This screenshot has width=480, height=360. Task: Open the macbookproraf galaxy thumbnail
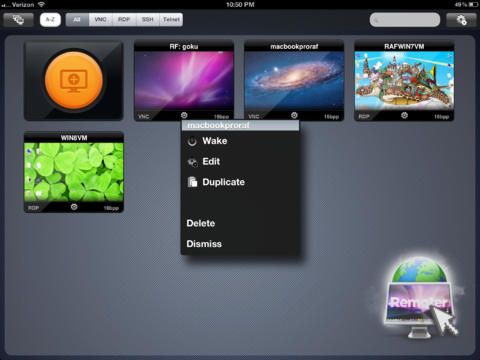coord(294,80)
